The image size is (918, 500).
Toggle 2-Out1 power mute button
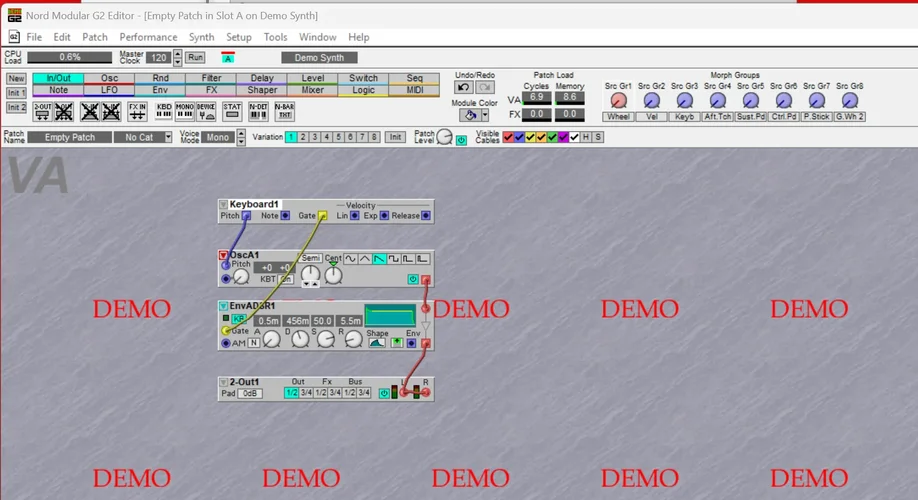[384, 393]
